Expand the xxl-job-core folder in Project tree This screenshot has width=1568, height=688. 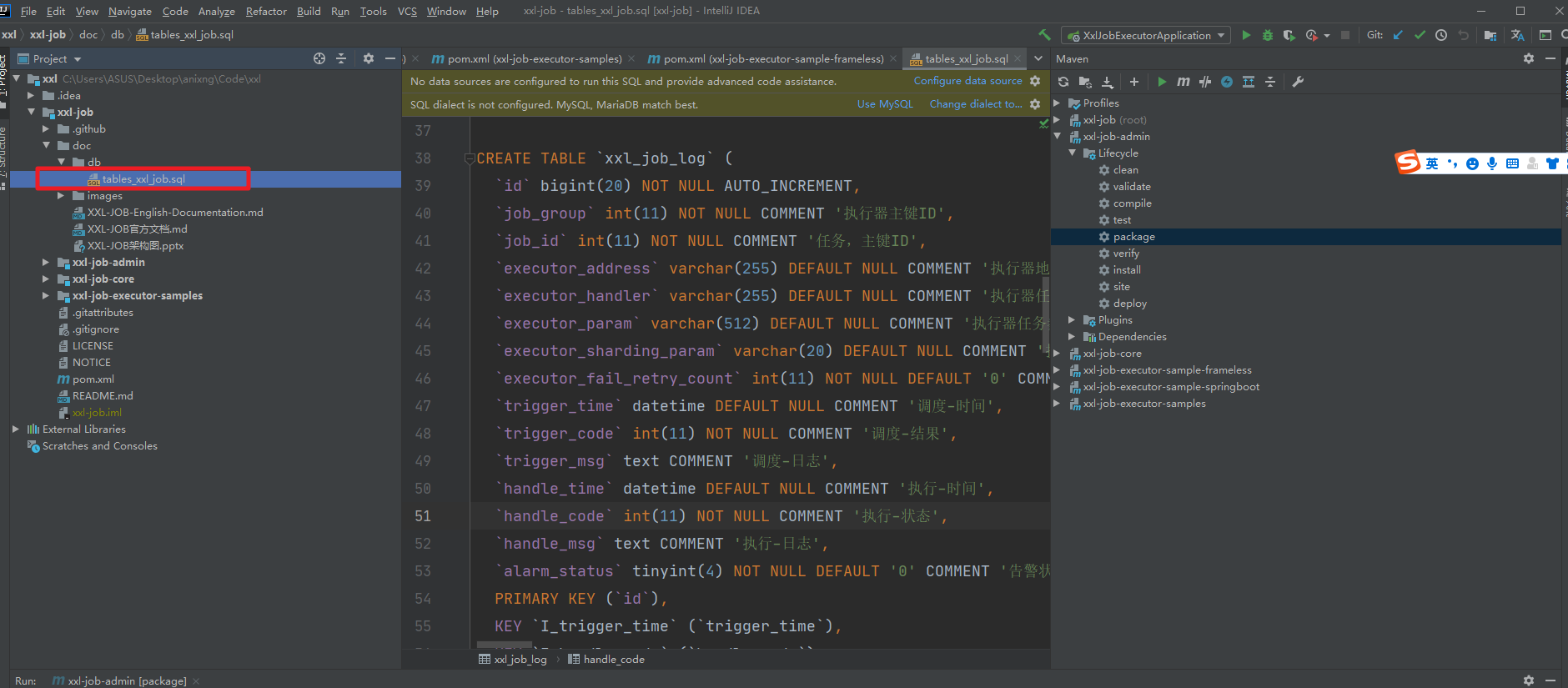coord(46,279)
